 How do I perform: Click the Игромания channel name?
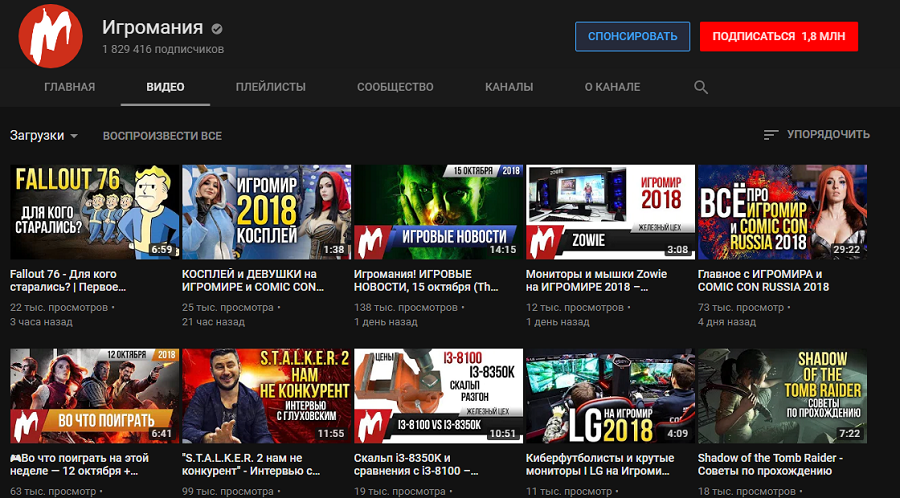(153, 27)
